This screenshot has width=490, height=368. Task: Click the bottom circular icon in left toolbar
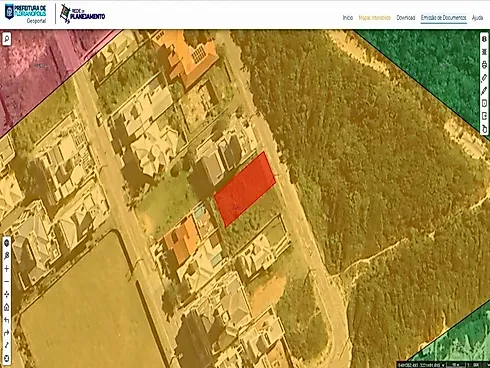7,359
